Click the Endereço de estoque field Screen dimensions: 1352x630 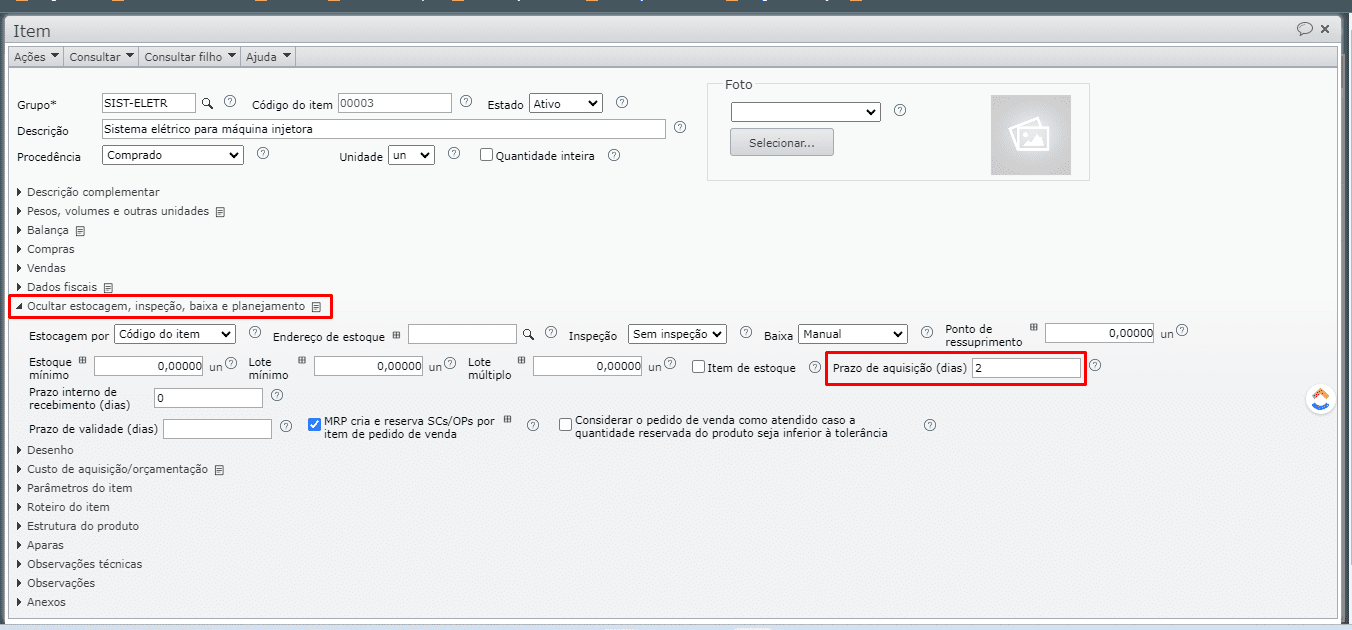tap(463, 333)
